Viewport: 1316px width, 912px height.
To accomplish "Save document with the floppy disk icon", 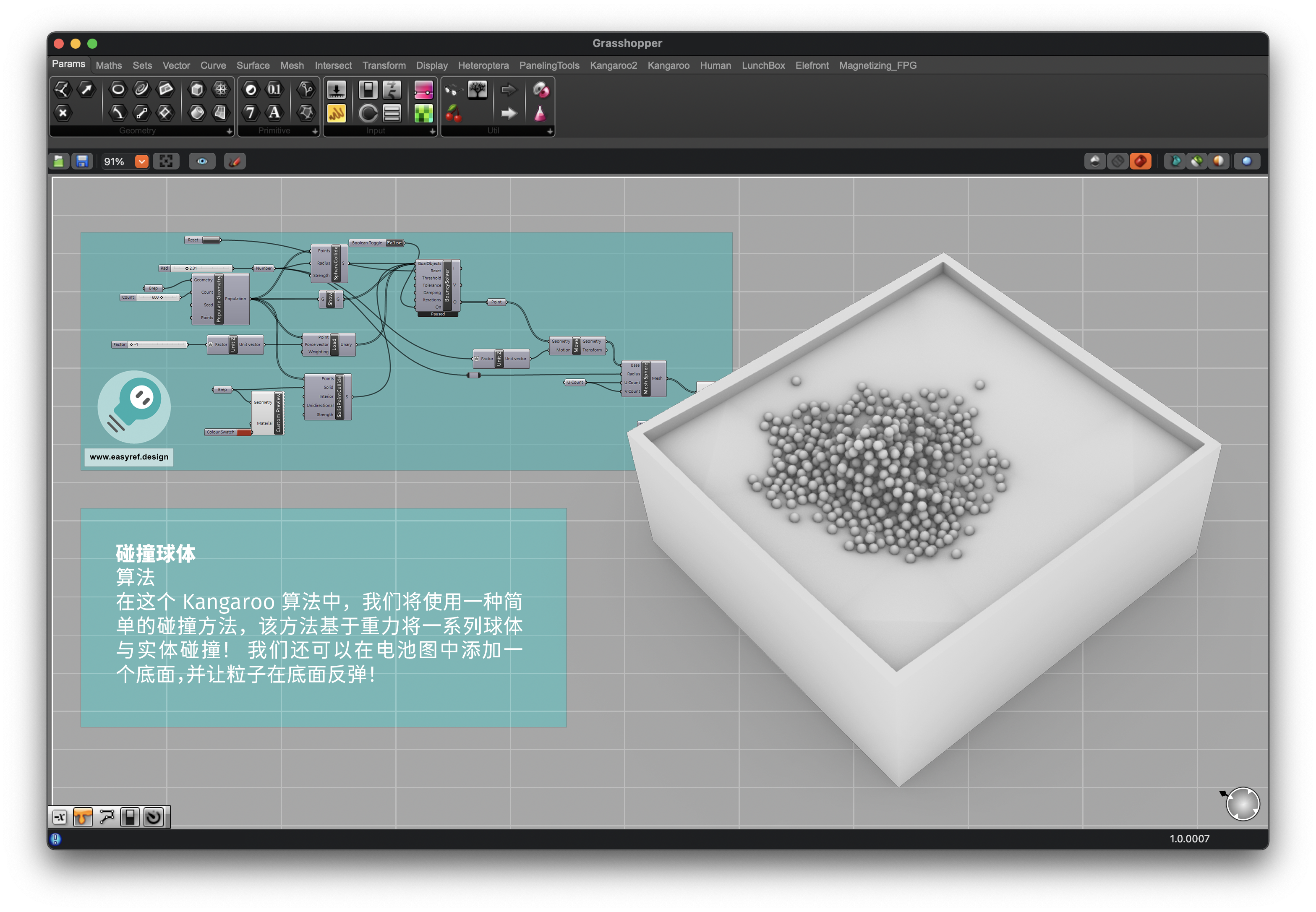I will [x=82, y=162].
